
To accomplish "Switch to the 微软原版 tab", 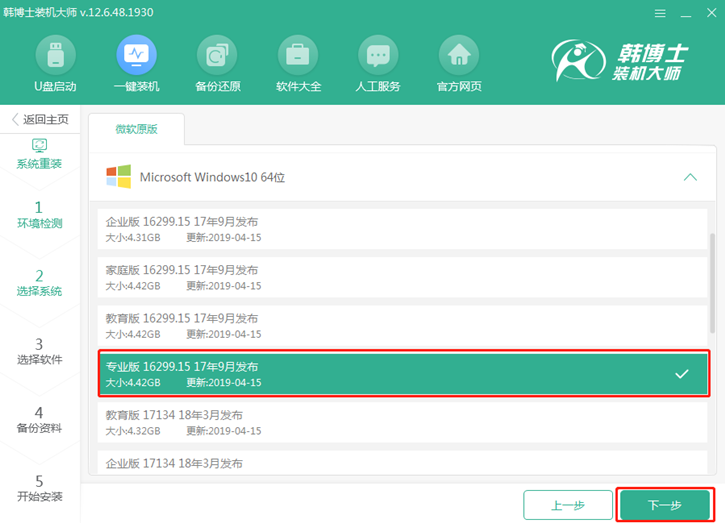I will click(x=136, y=129).
